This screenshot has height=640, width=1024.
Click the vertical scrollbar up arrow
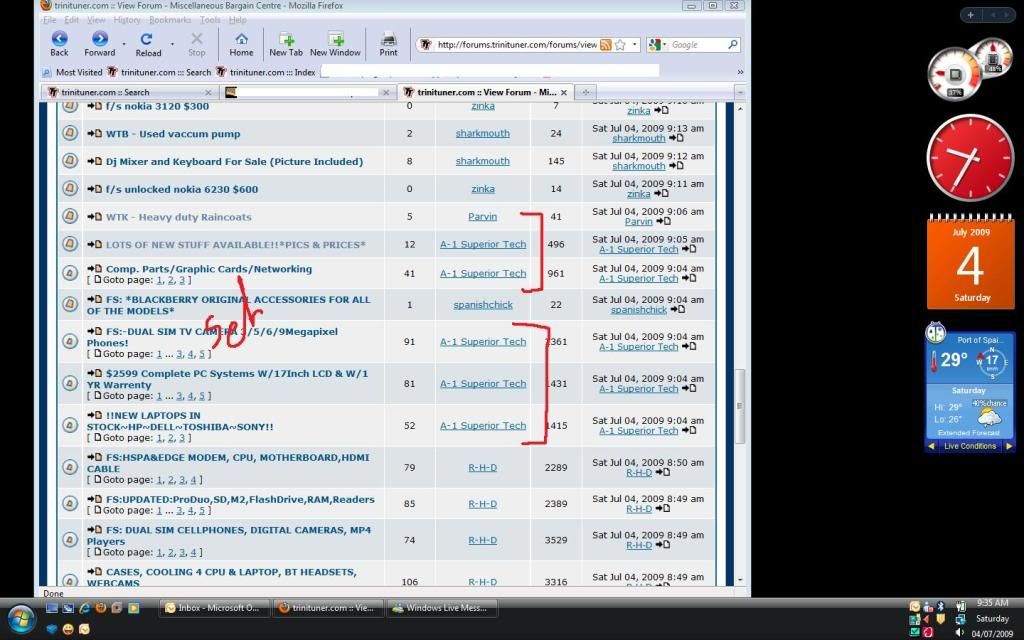tap(740, 109)
